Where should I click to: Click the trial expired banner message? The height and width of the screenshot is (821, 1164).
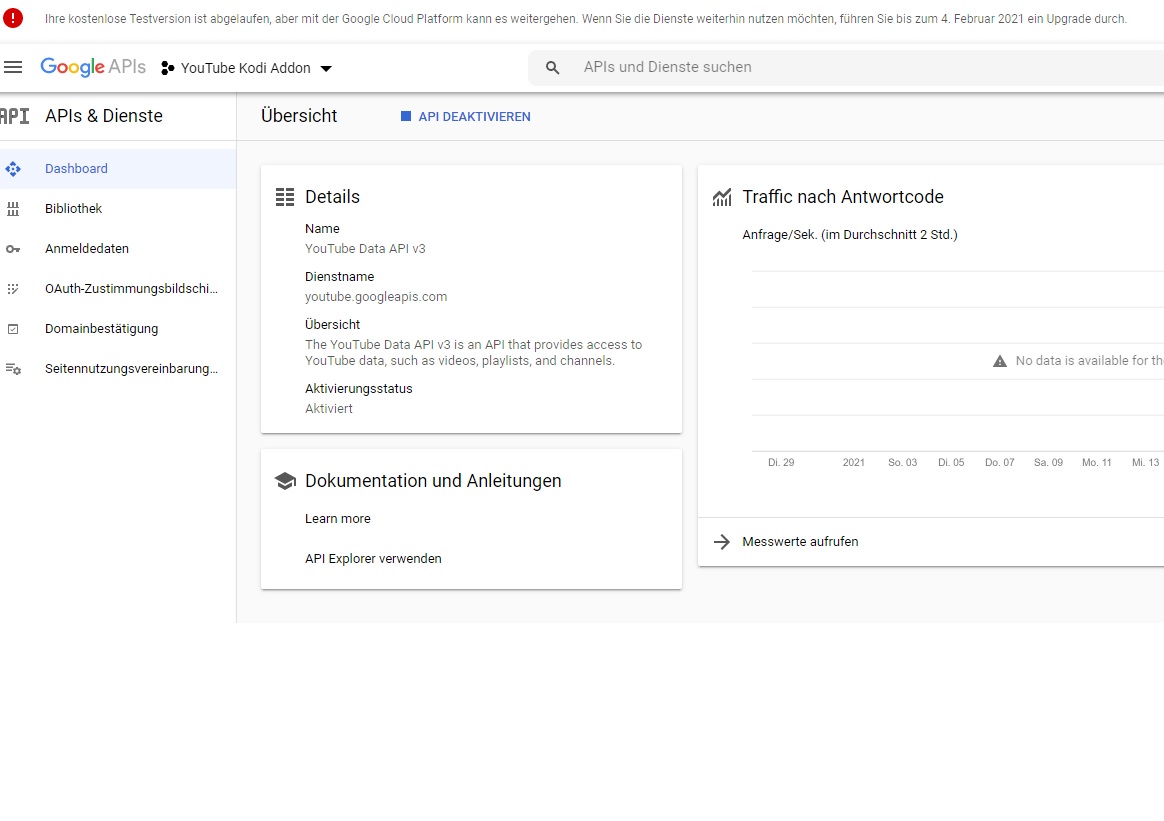tap(586, 19)
